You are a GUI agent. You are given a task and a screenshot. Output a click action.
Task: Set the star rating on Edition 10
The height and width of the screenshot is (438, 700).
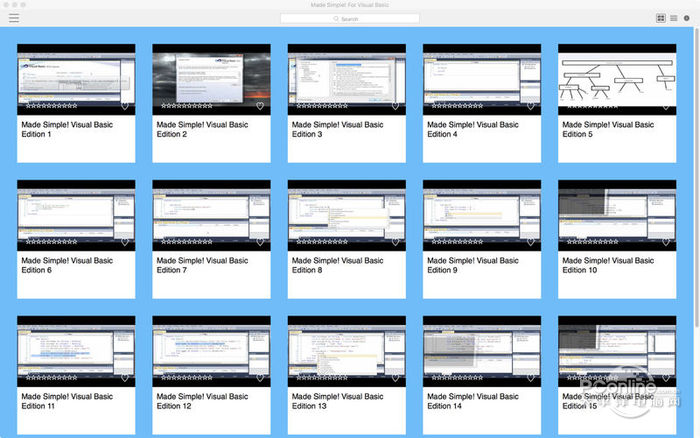(593, 242)
